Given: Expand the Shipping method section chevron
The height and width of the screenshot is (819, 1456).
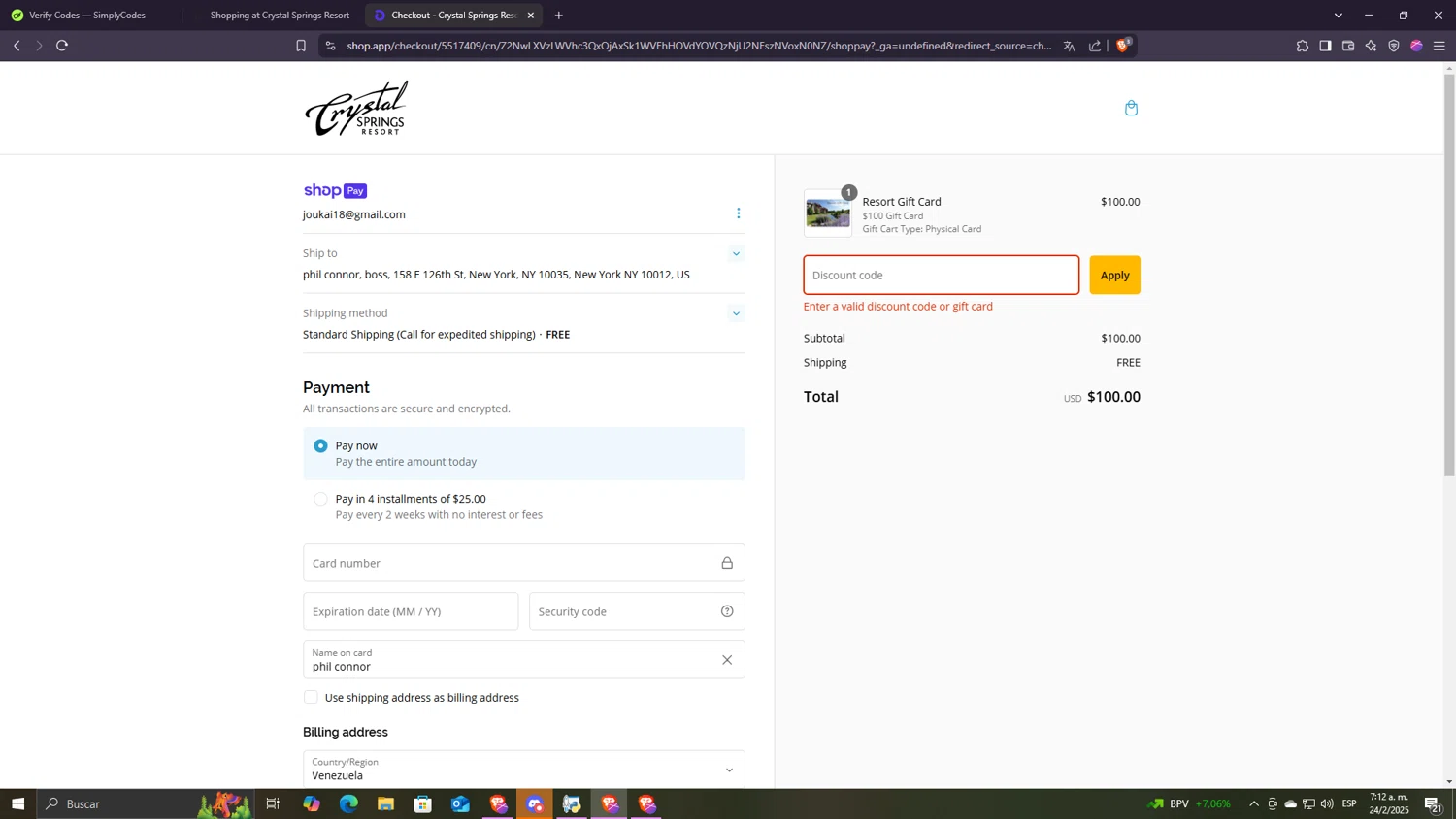Looking at the screenshot, I should [736, 313].
